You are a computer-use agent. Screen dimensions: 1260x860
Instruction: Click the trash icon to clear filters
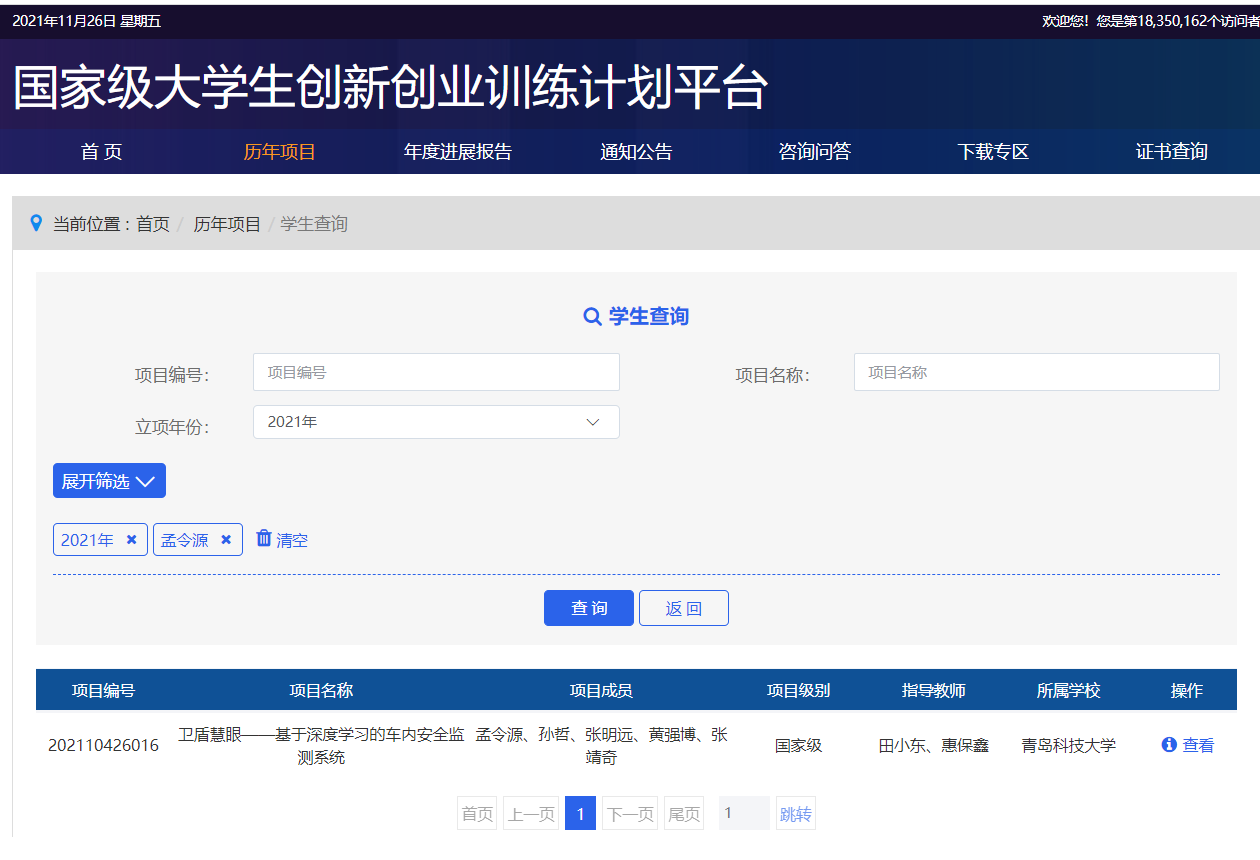pos(264,539)
